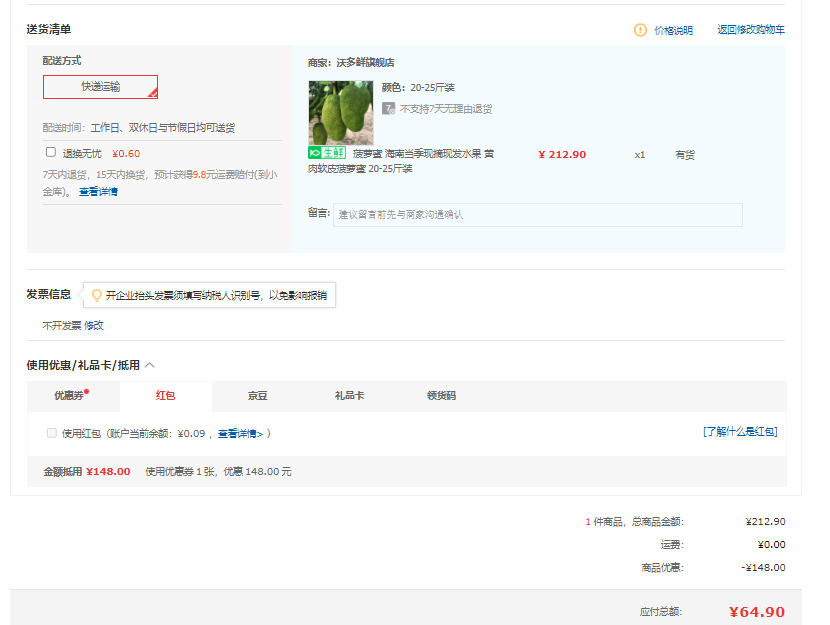This screenshot has width=830, height=625.
Task: Click the orange price-info exclamation icon
Action: point(640,30)
